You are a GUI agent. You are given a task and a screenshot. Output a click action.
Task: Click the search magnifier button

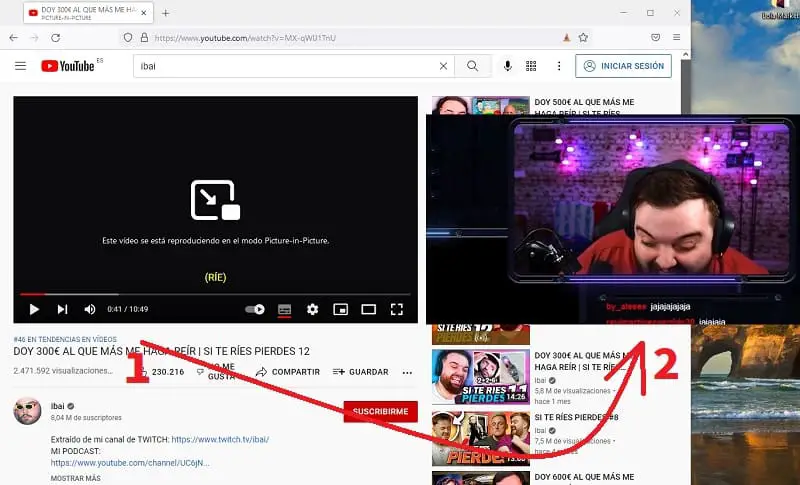click(x=472, y=66)
